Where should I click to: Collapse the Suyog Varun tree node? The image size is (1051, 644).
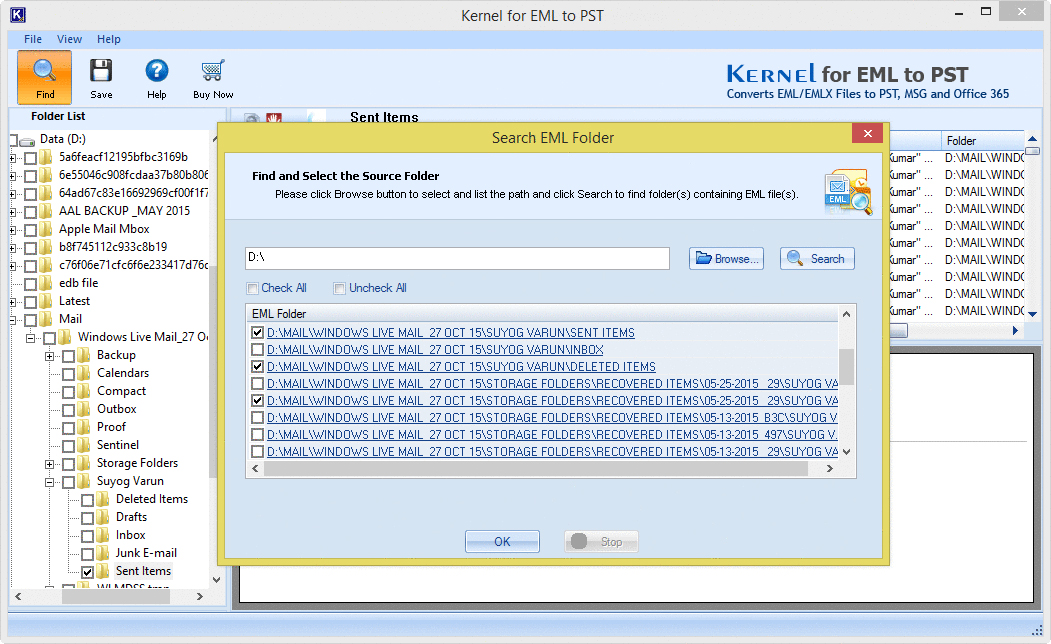[49, 482]
